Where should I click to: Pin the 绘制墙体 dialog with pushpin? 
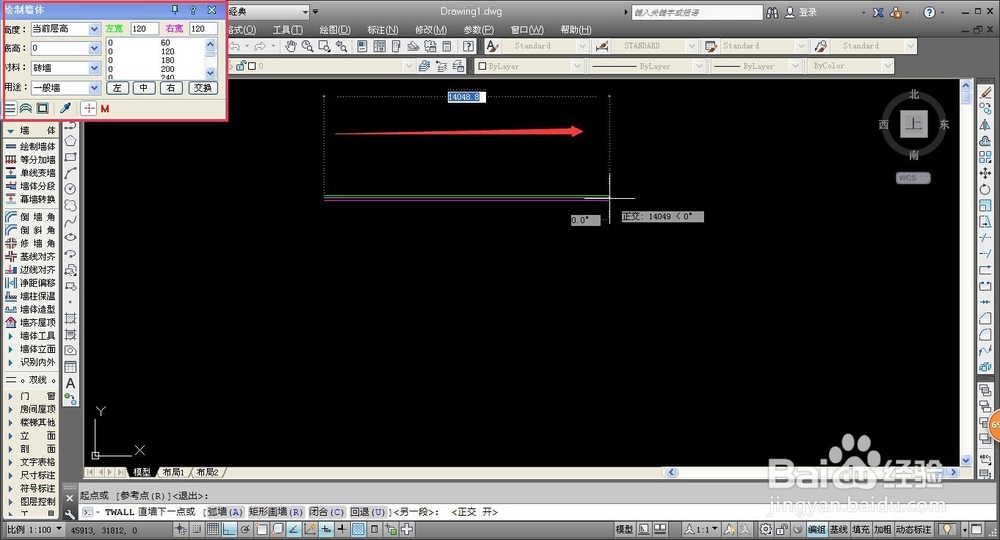175,10
